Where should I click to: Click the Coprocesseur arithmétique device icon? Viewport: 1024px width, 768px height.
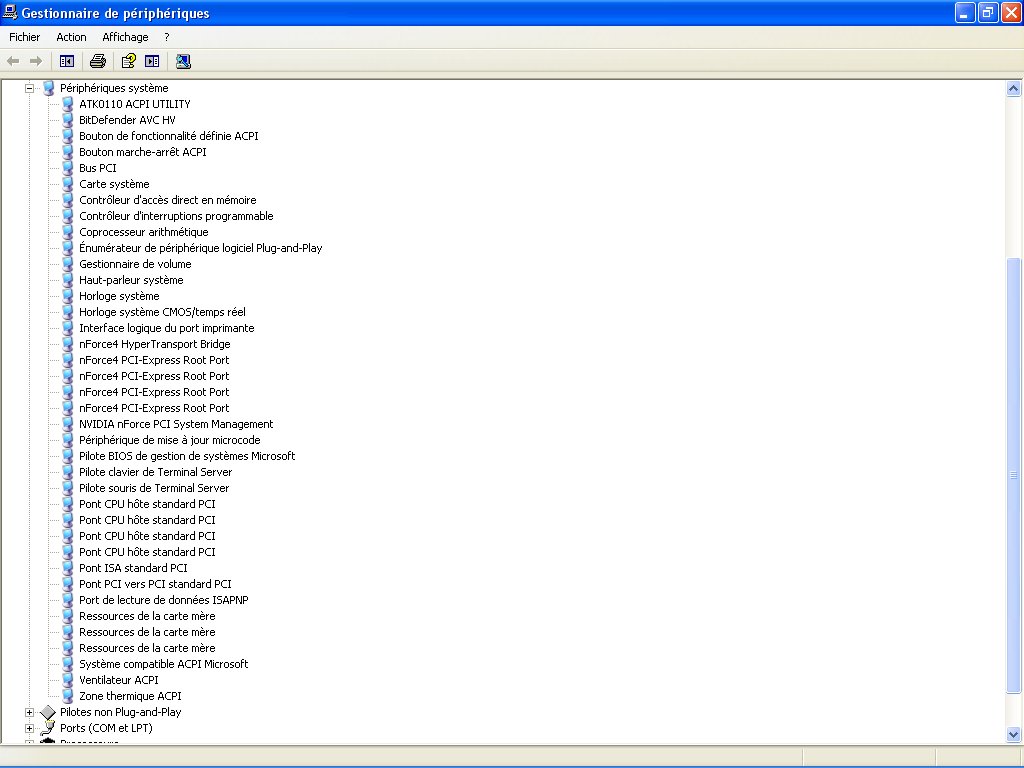tap(67, 232)
